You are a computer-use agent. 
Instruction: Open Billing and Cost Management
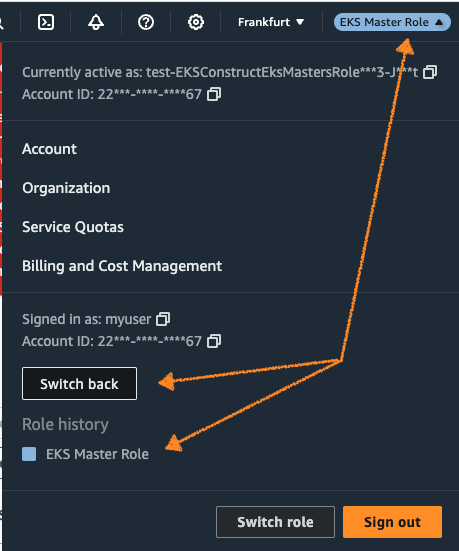point(122,266)
